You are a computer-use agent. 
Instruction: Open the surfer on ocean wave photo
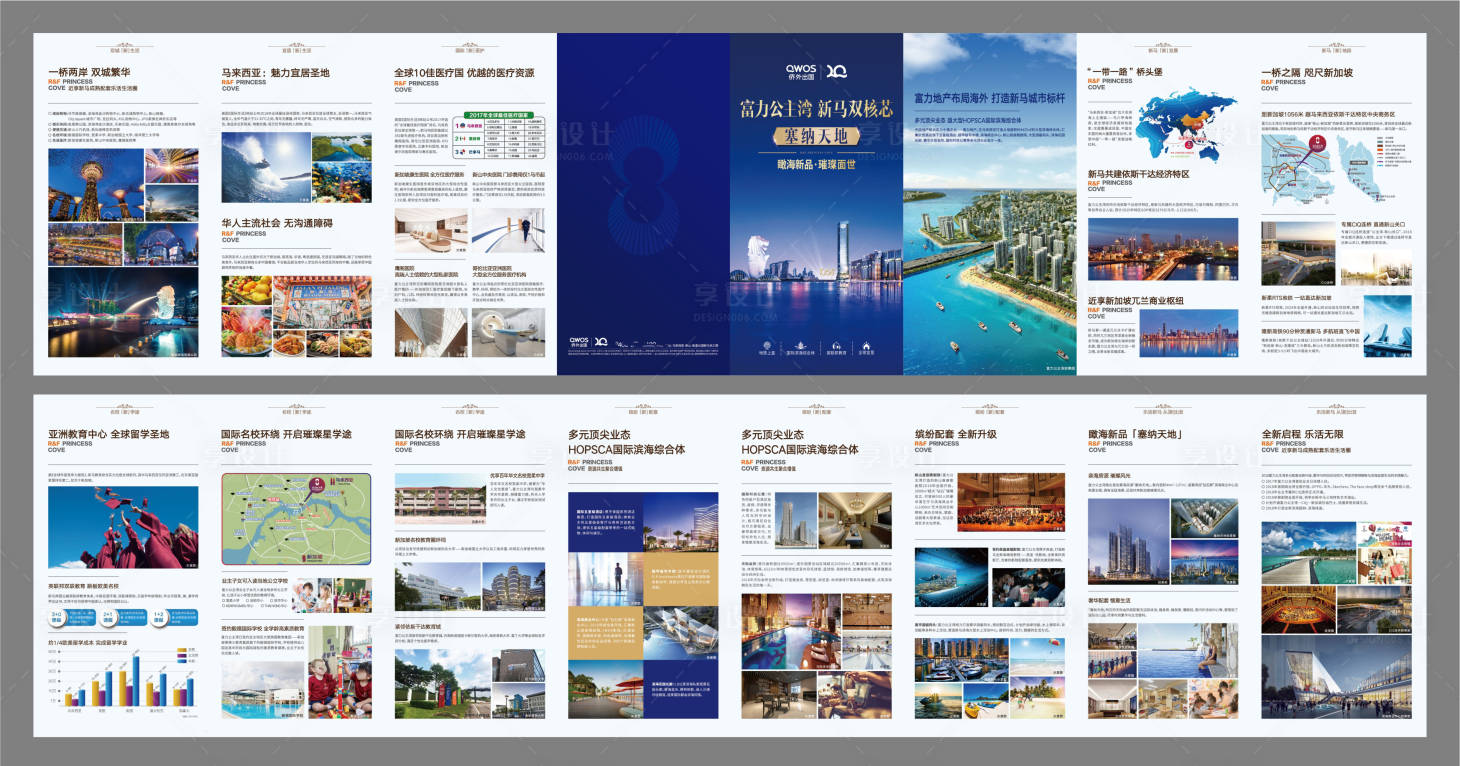(x=265, y=169)
